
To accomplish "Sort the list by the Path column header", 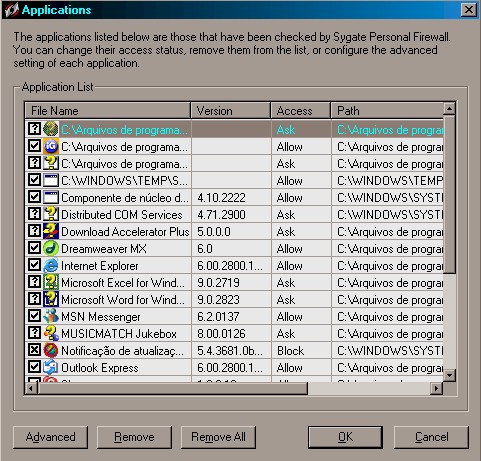I will [x=387, y=111].
